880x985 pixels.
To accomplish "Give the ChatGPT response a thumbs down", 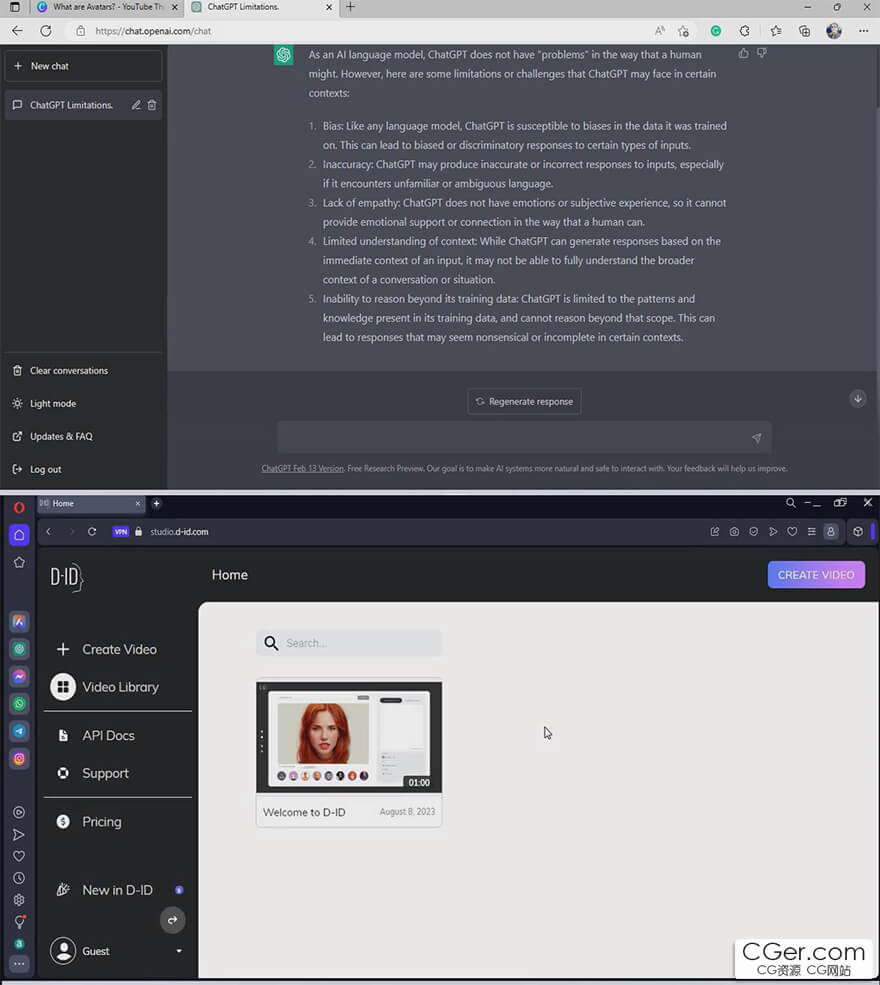I will tap(762, 53).
